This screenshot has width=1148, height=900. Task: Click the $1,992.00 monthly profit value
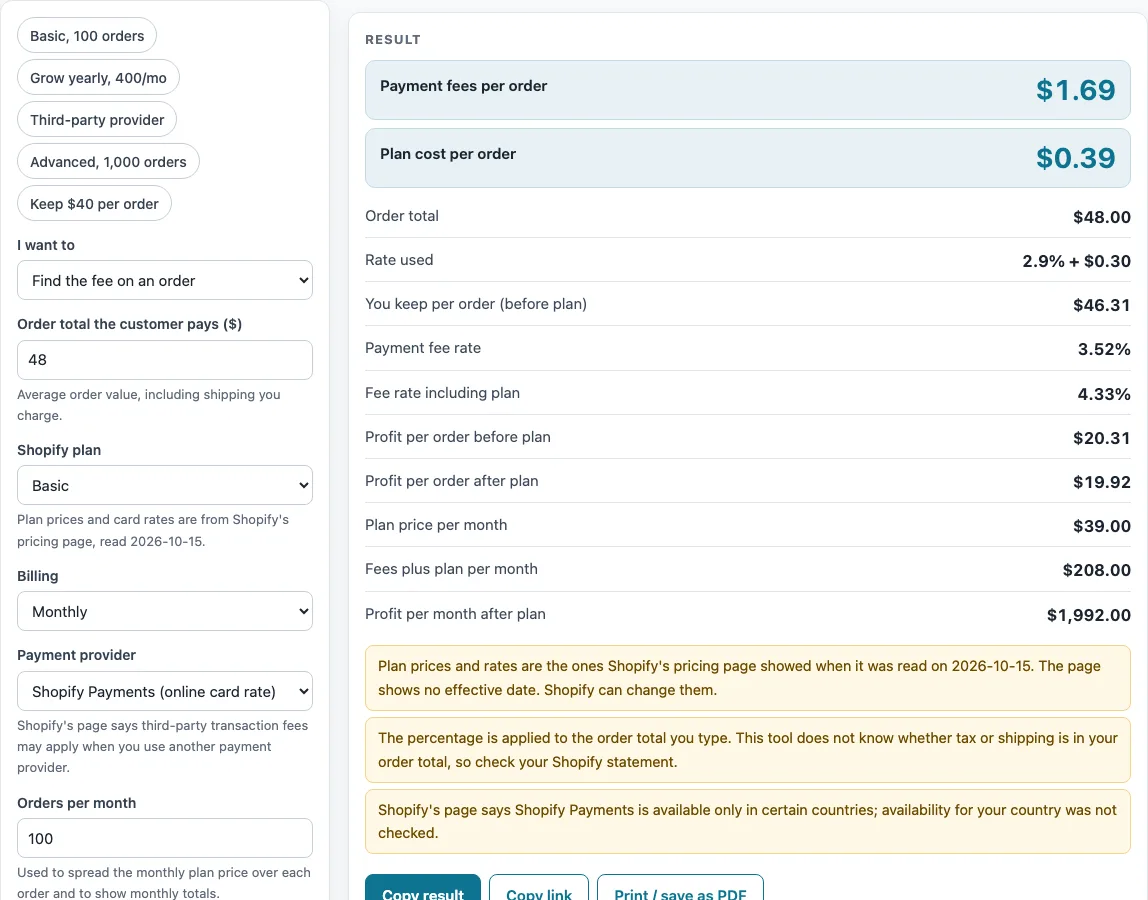tap(1089, 615)
